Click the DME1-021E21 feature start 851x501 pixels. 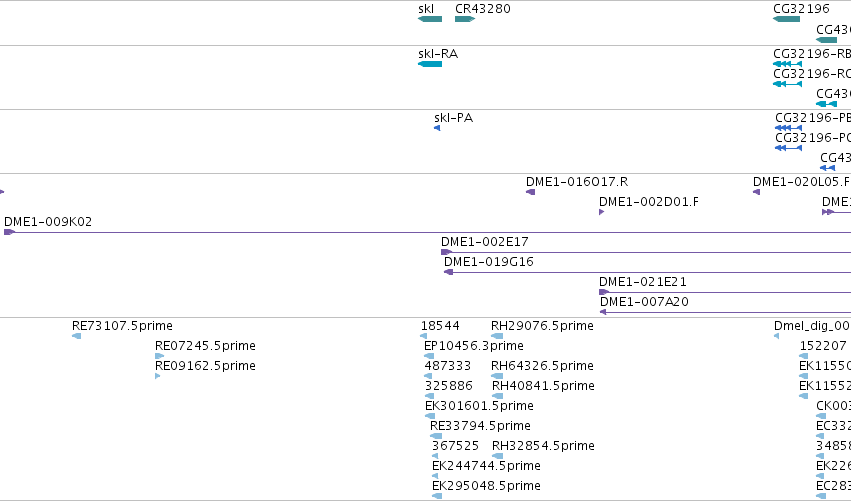click(604, 292)
